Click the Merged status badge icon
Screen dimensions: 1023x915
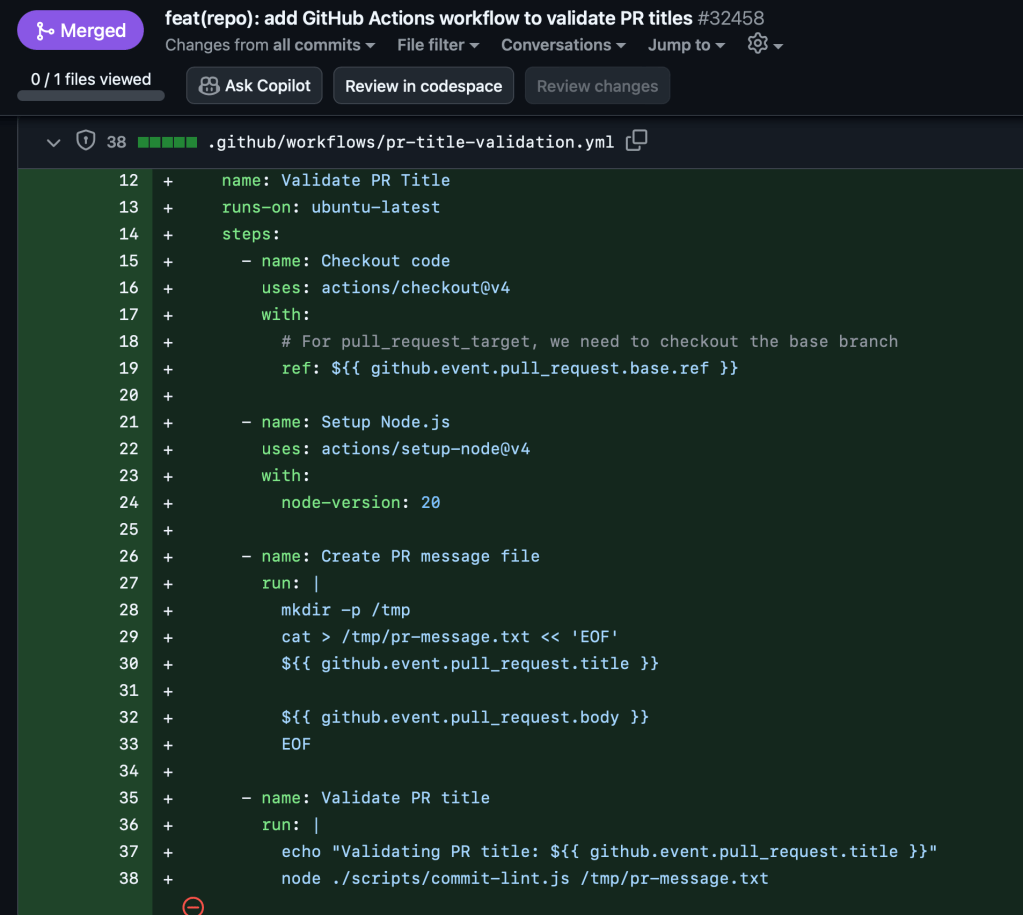tap(45, 31)
